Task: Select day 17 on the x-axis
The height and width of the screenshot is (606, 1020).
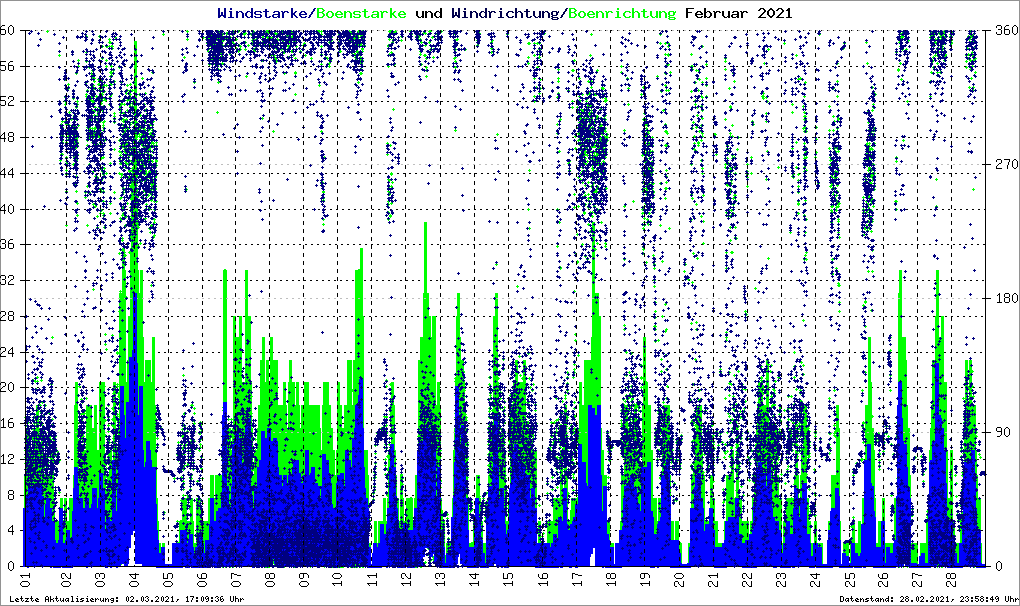Action: click(x=576, y=580)
